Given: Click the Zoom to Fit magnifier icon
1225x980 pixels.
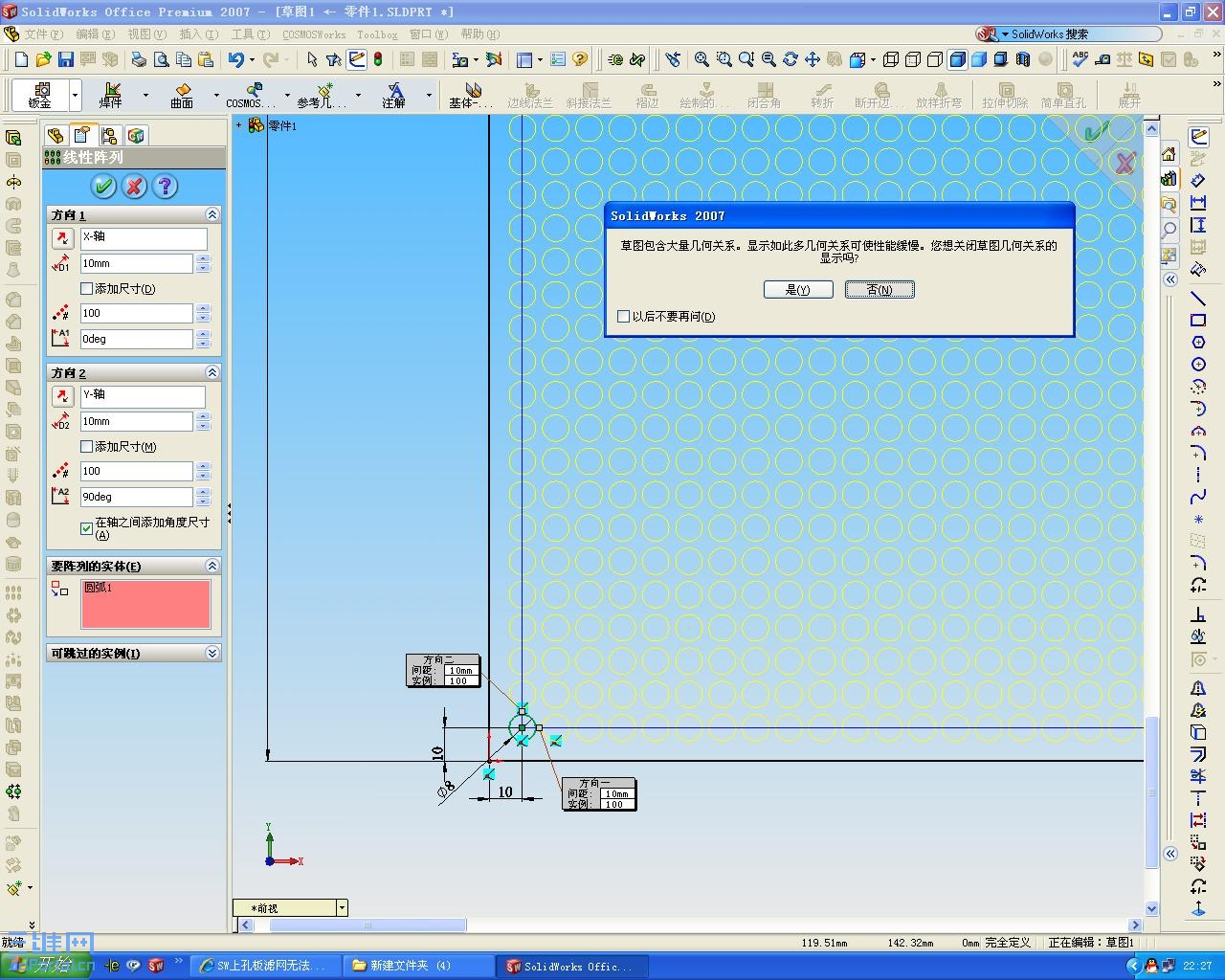Looking at the screenshot, I should coord(702,59).
